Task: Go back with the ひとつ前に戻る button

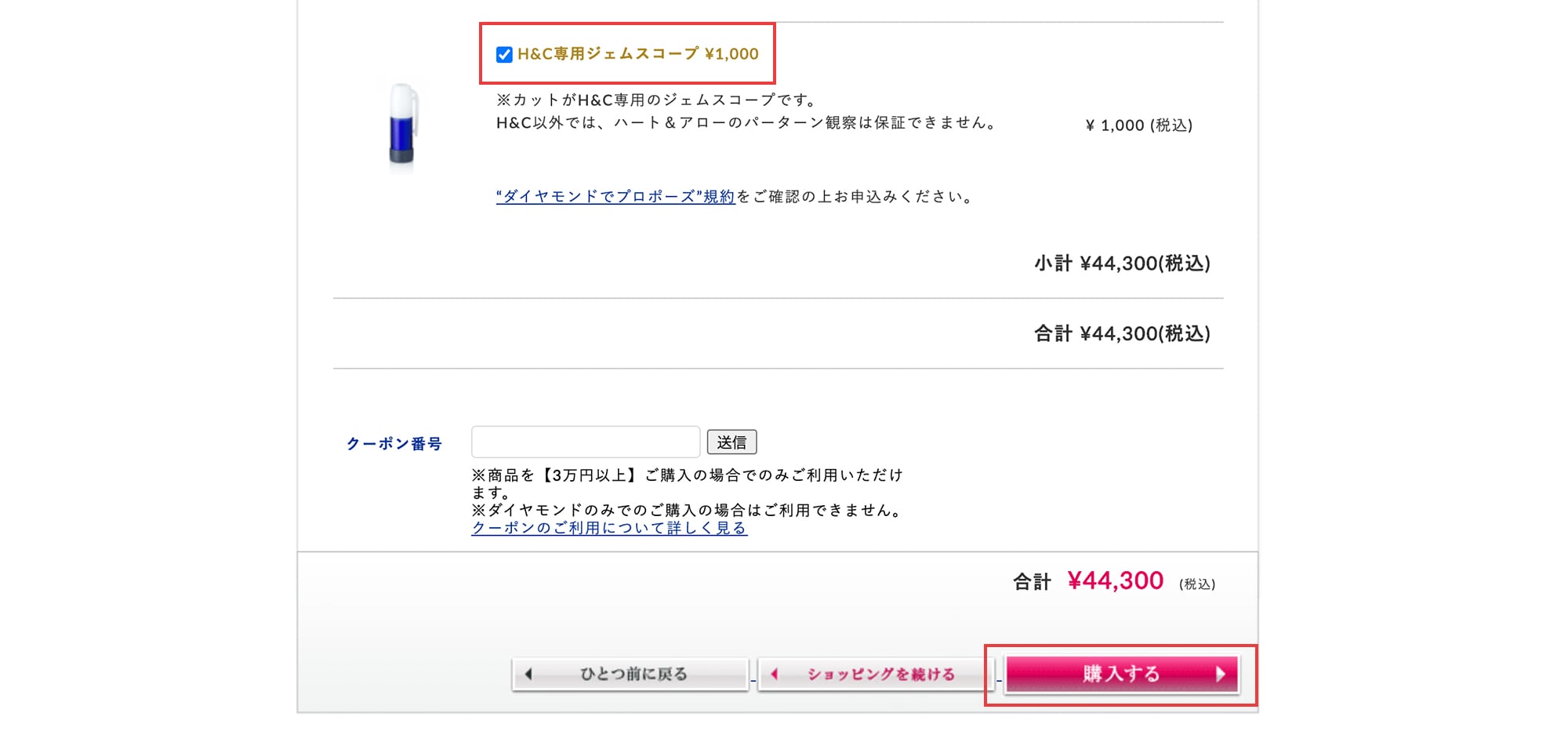Action: click(630, 674)
